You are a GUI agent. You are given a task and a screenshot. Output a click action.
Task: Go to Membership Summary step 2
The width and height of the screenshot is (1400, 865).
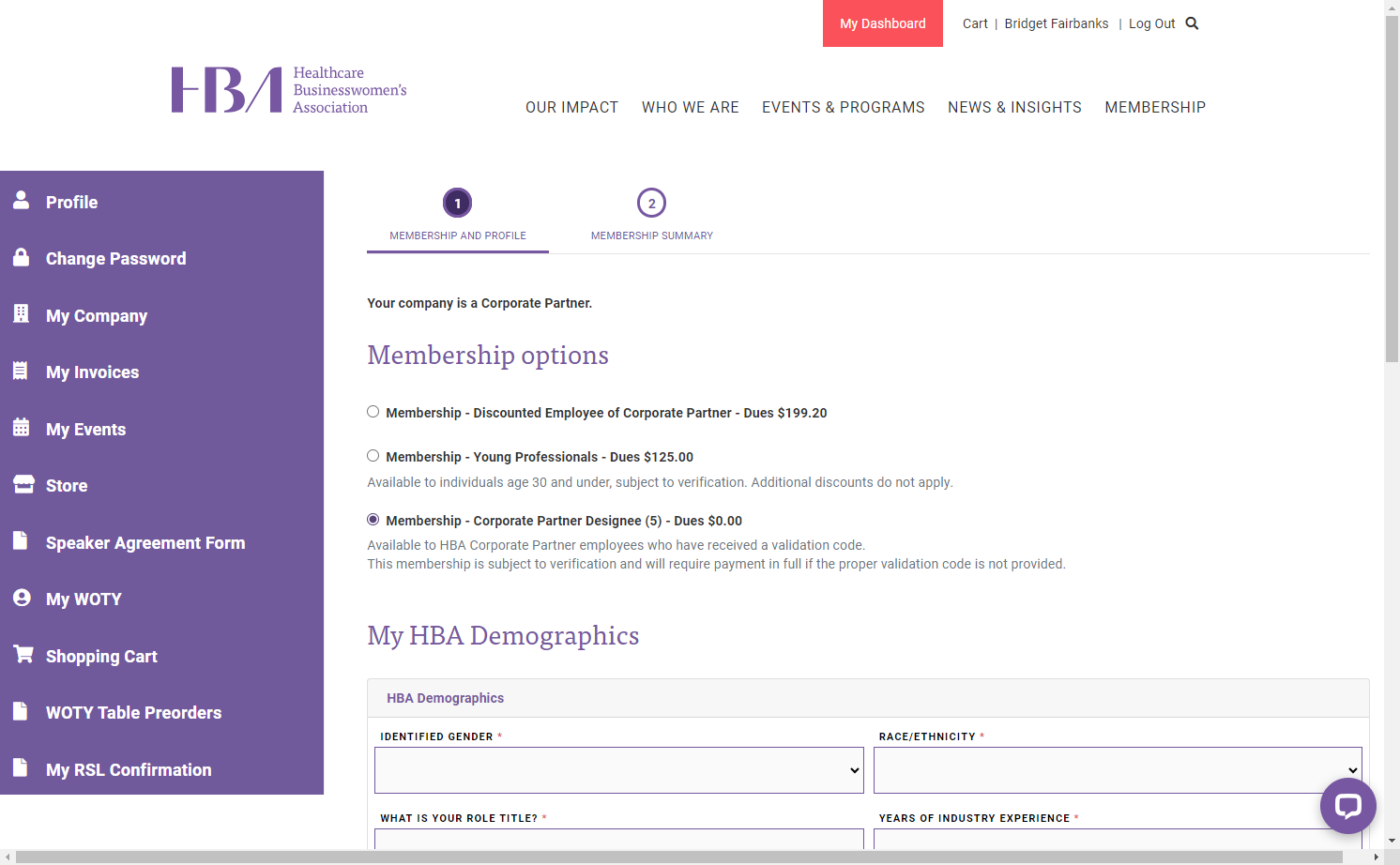point(652,218)
